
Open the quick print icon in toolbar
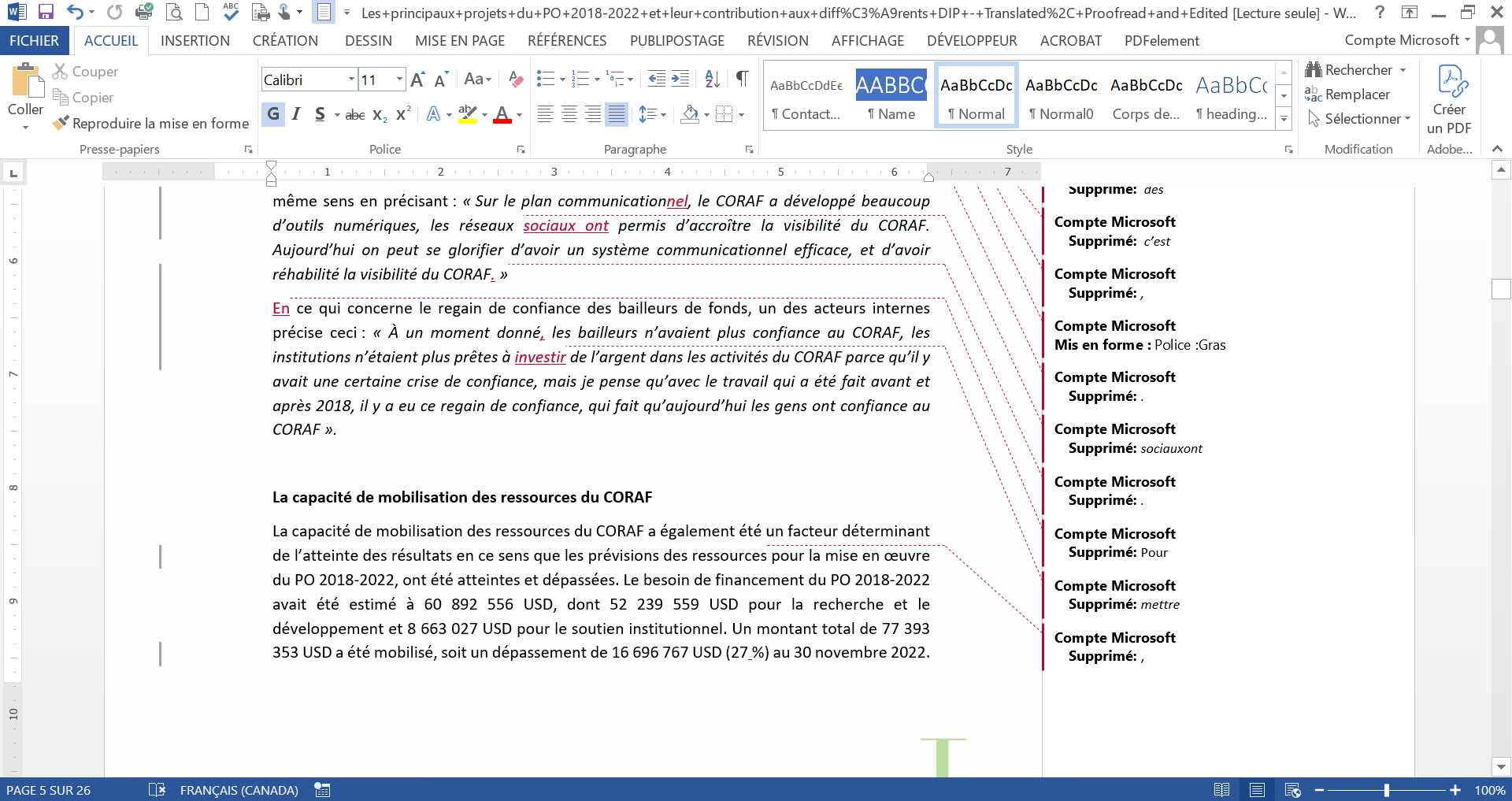144,12
